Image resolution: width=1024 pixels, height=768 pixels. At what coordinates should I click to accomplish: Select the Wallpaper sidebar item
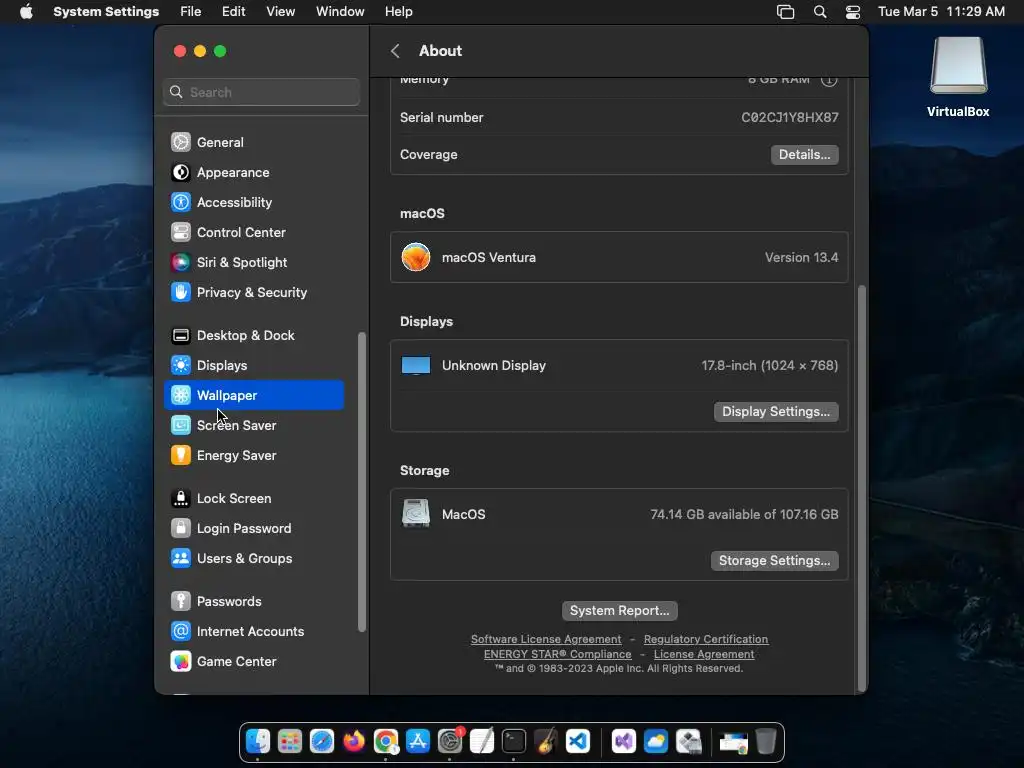tap(254, 395)
